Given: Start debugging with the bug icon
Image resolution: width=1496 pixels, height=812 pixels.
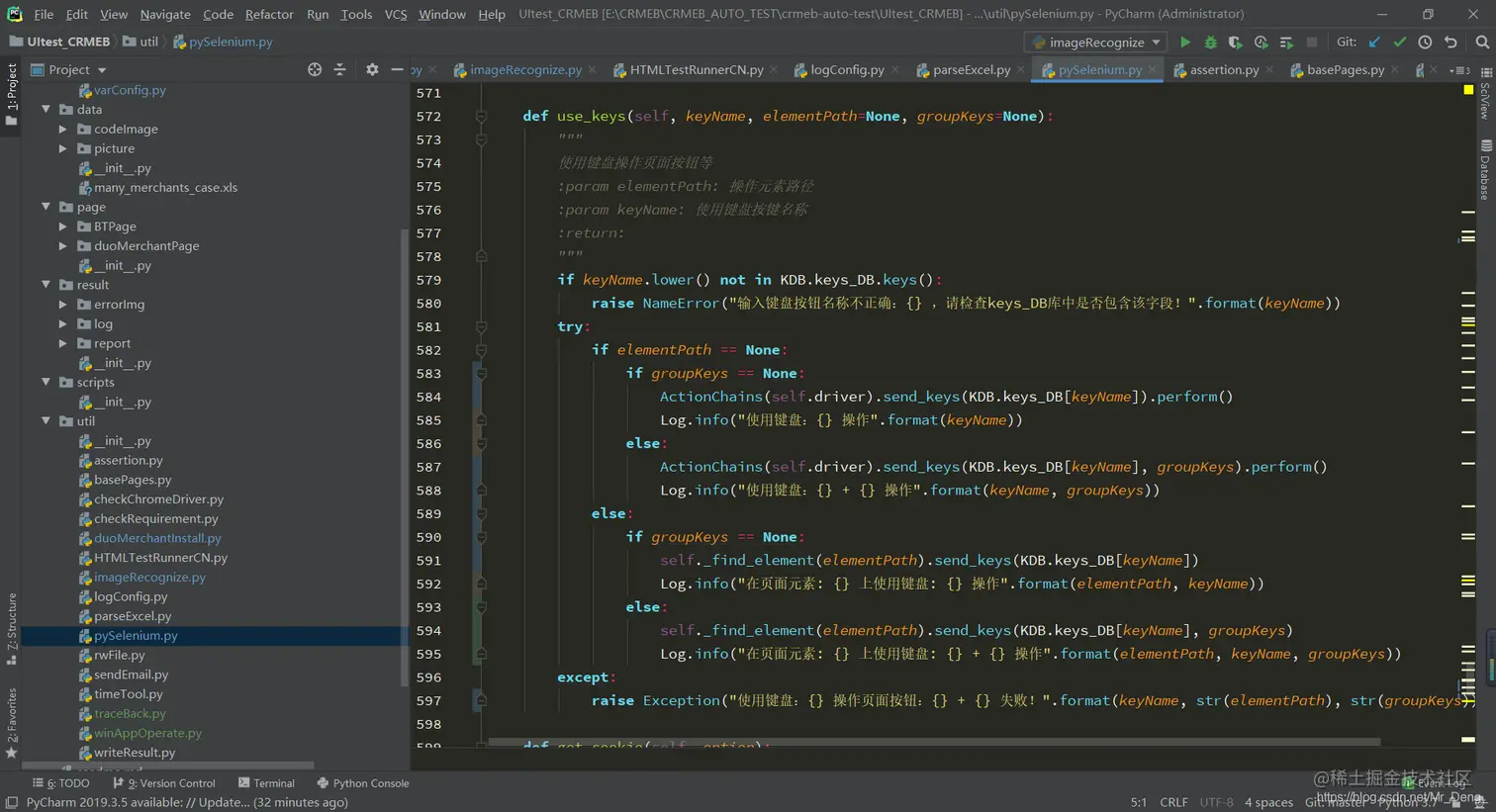Looking at the screenshot, I should (x=1210, y=43).
